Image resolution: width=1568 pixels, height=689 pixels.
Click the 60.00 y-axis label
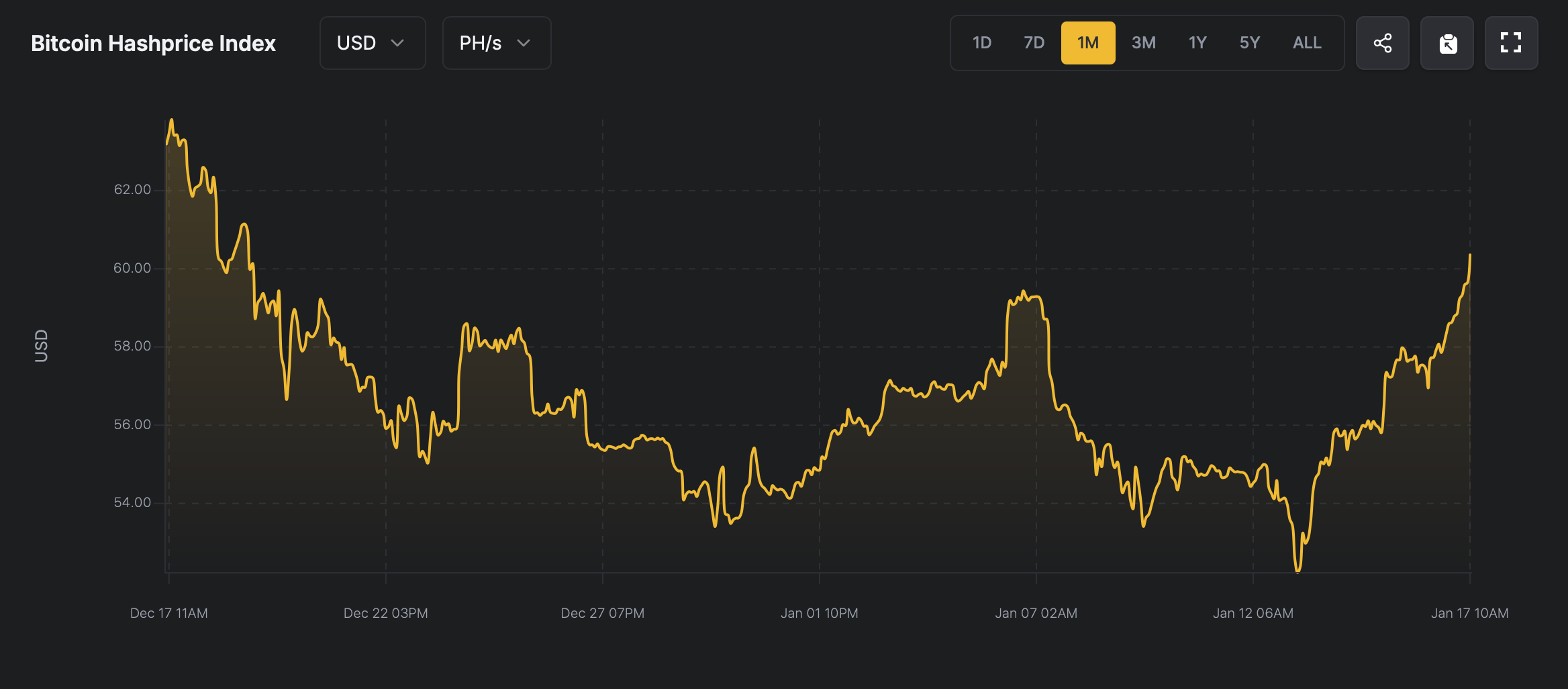click(132, 268)
